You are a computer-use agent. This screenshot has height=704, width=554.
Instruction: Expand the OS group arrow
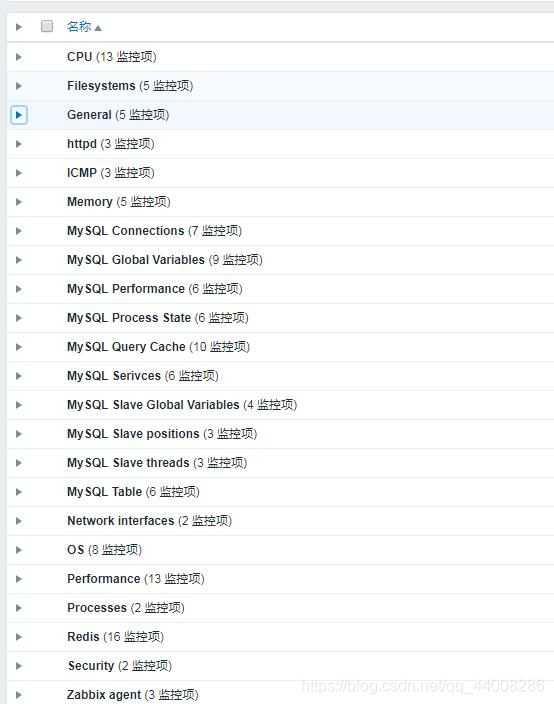click(18, 550)
